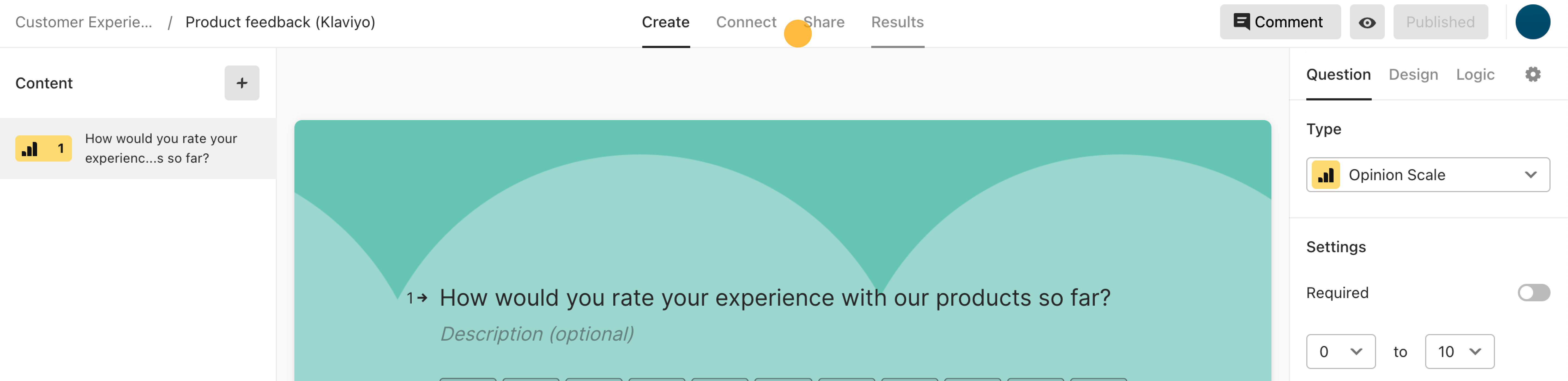This screenshot has width=1568, height=381.
Task: Click the opinion scale icon in sidebar question
Action: tap(30, 149)
